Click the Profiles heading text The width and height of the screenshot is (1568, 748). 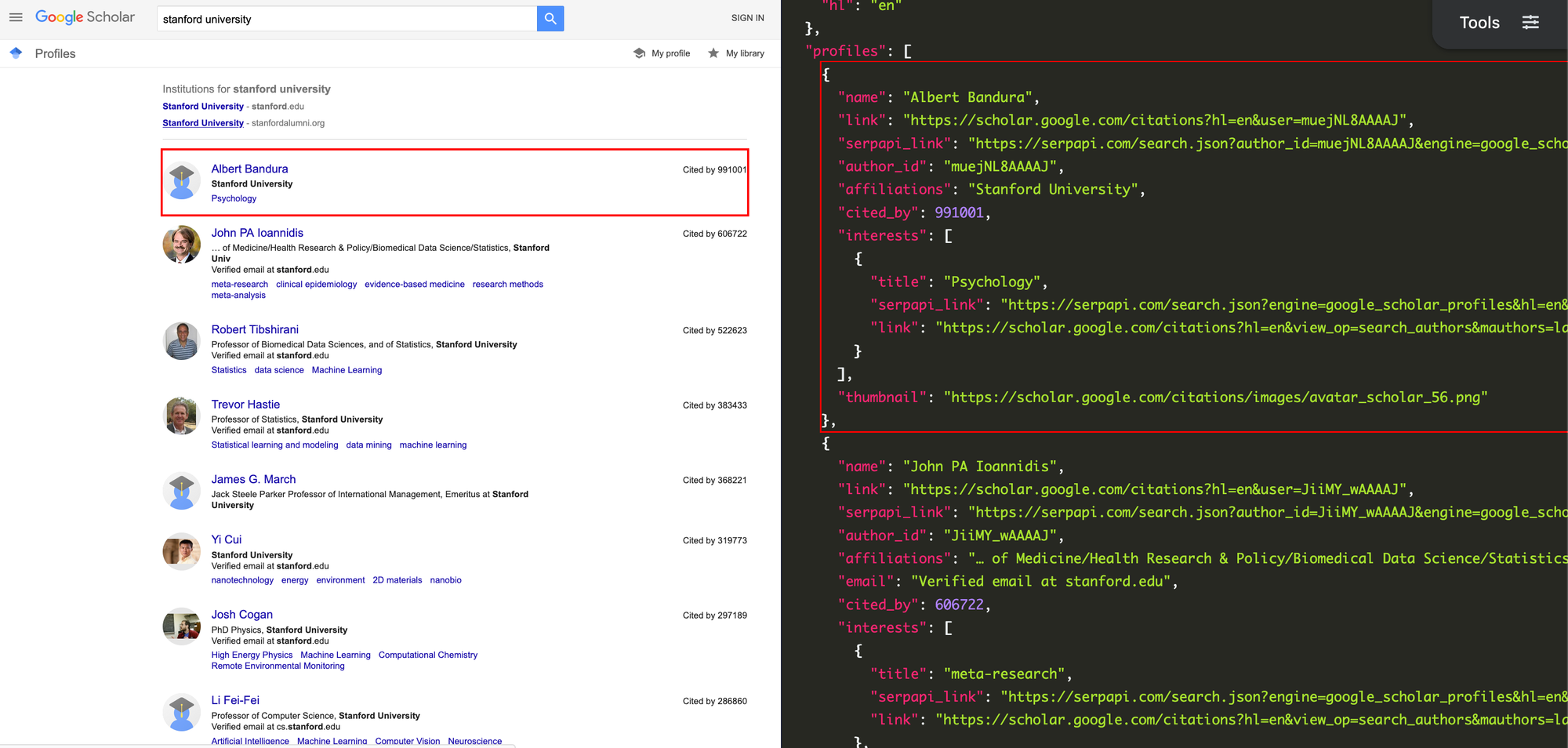coord(55,53)
